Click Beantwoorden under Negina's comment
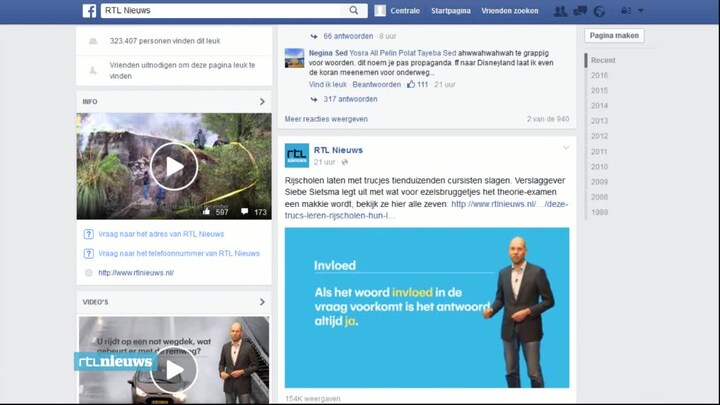This screenshot has height=405, width=720. (377, 84)
